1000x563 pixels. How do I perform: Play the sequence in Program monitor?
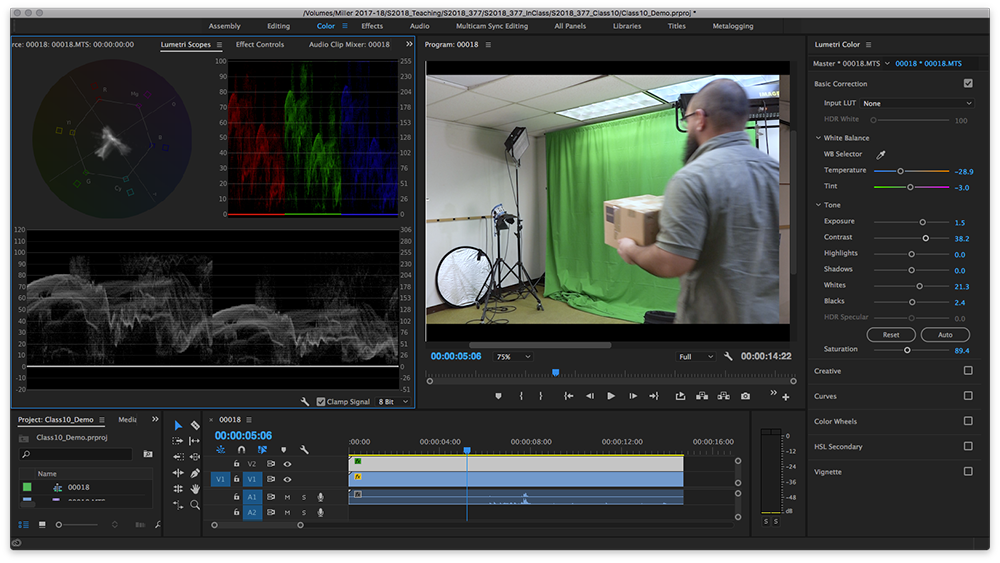pos(611,396)
